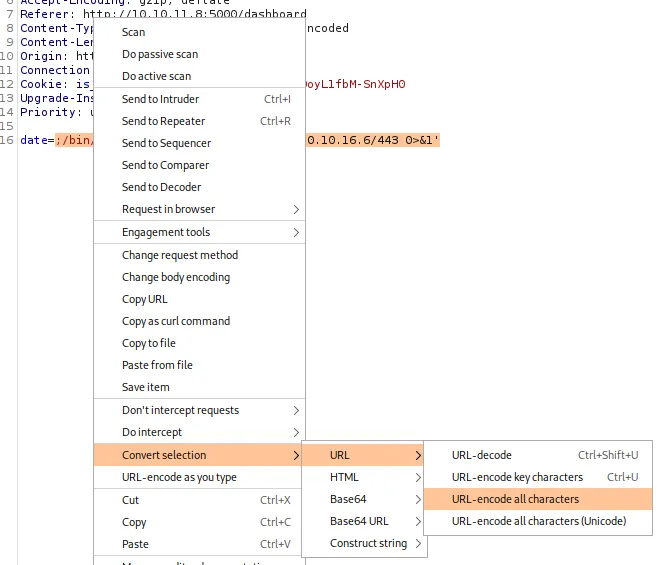Expand Don't intercept requests submenu

point(199,410)
